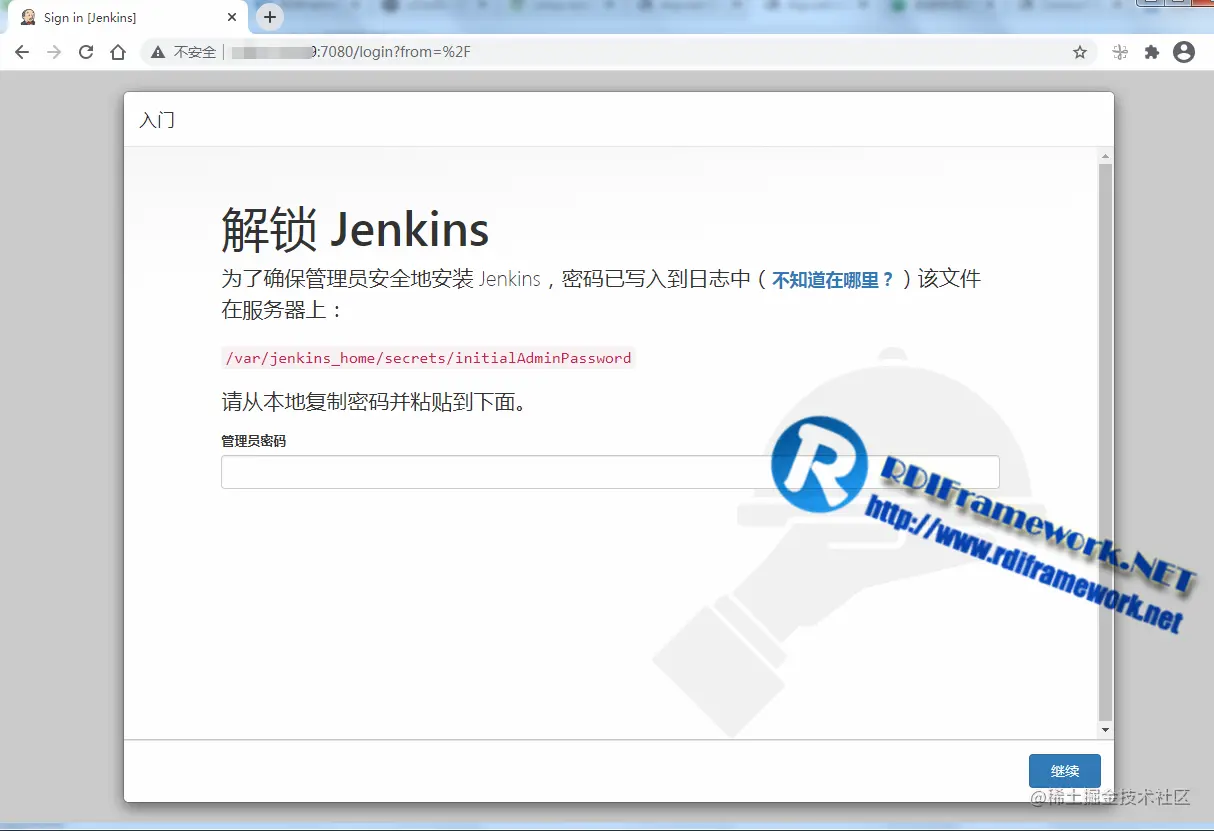Open the Chrome extensions puzzle icon
Viewport: 1214px width, 831px height.
[1153, 51]
